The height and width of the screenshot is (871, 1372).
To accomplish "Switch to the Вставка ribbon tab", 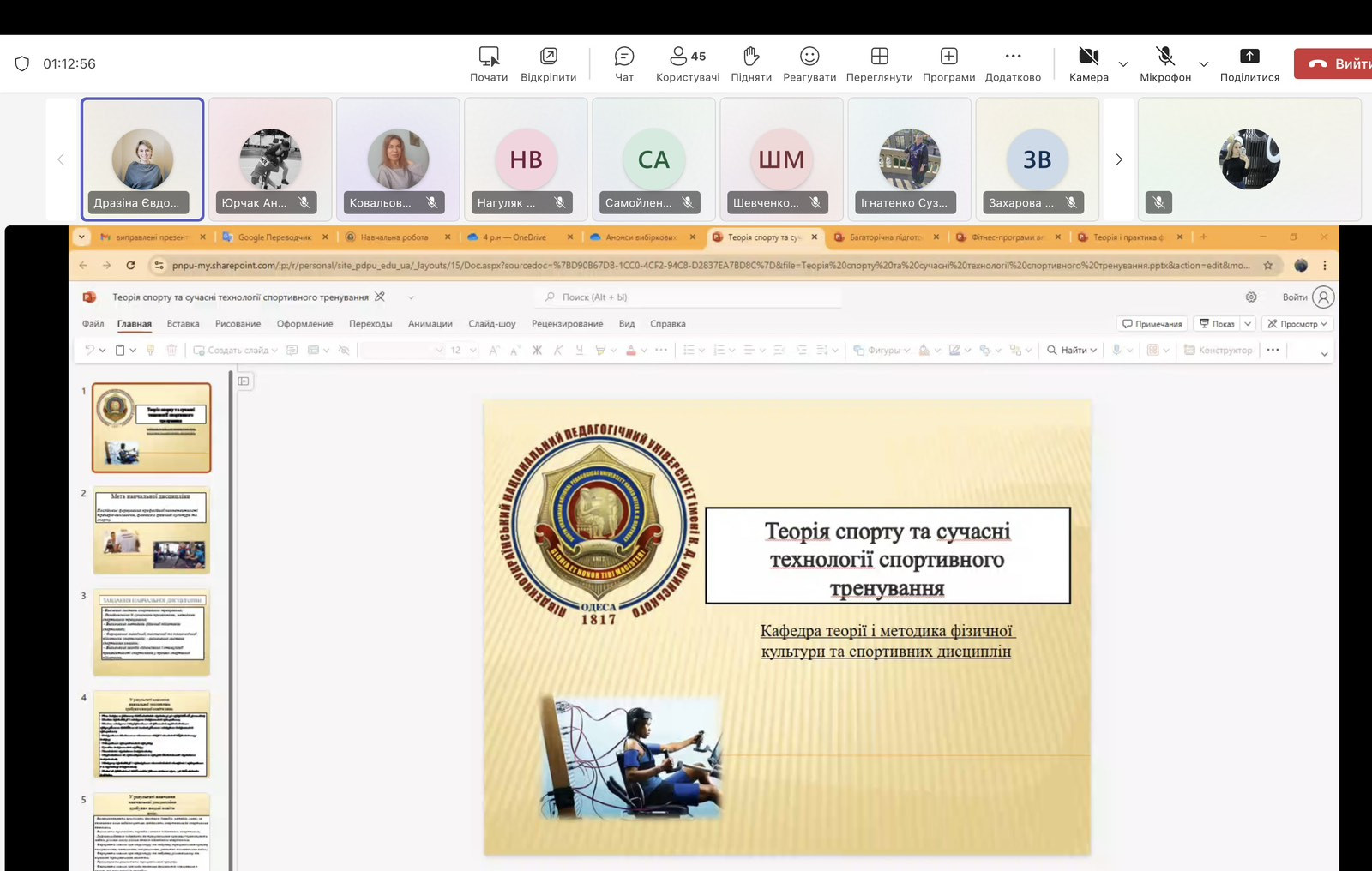I will [x=183, y=324].
